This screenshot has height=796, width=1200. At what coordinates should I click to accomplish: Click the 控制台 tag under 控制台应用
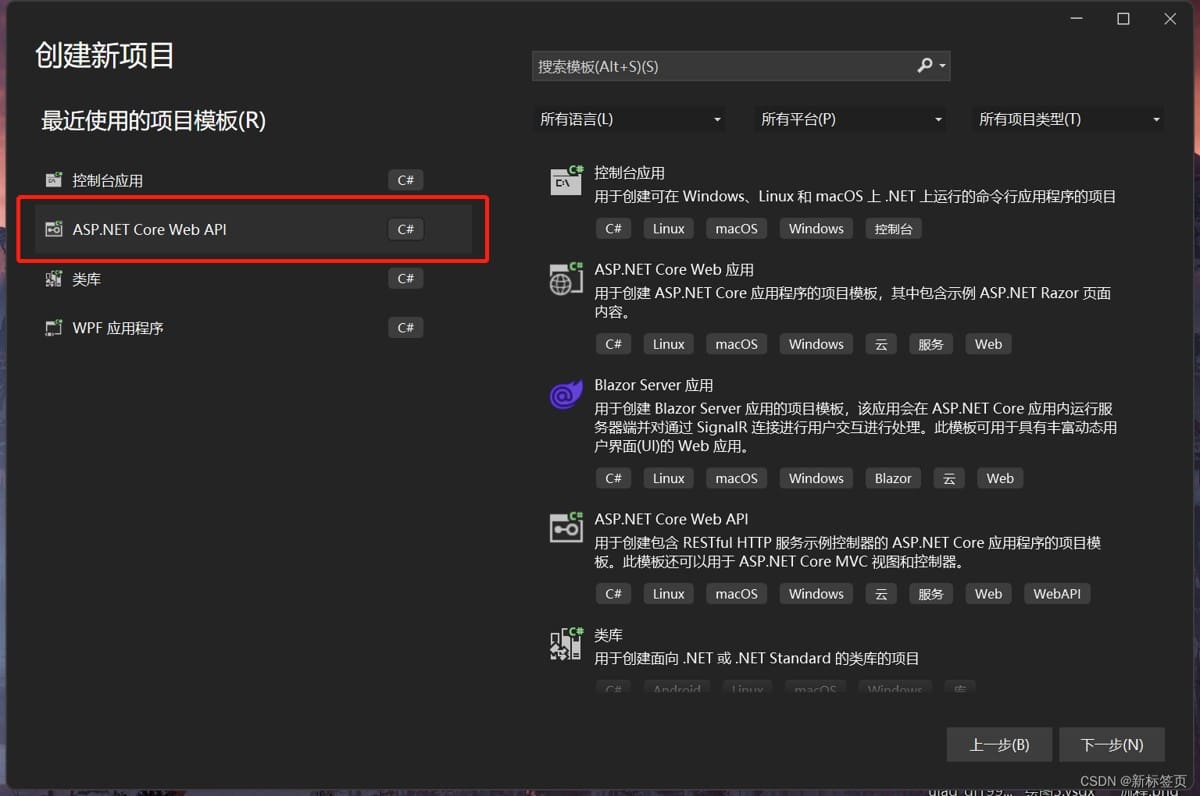click(893, 229)
